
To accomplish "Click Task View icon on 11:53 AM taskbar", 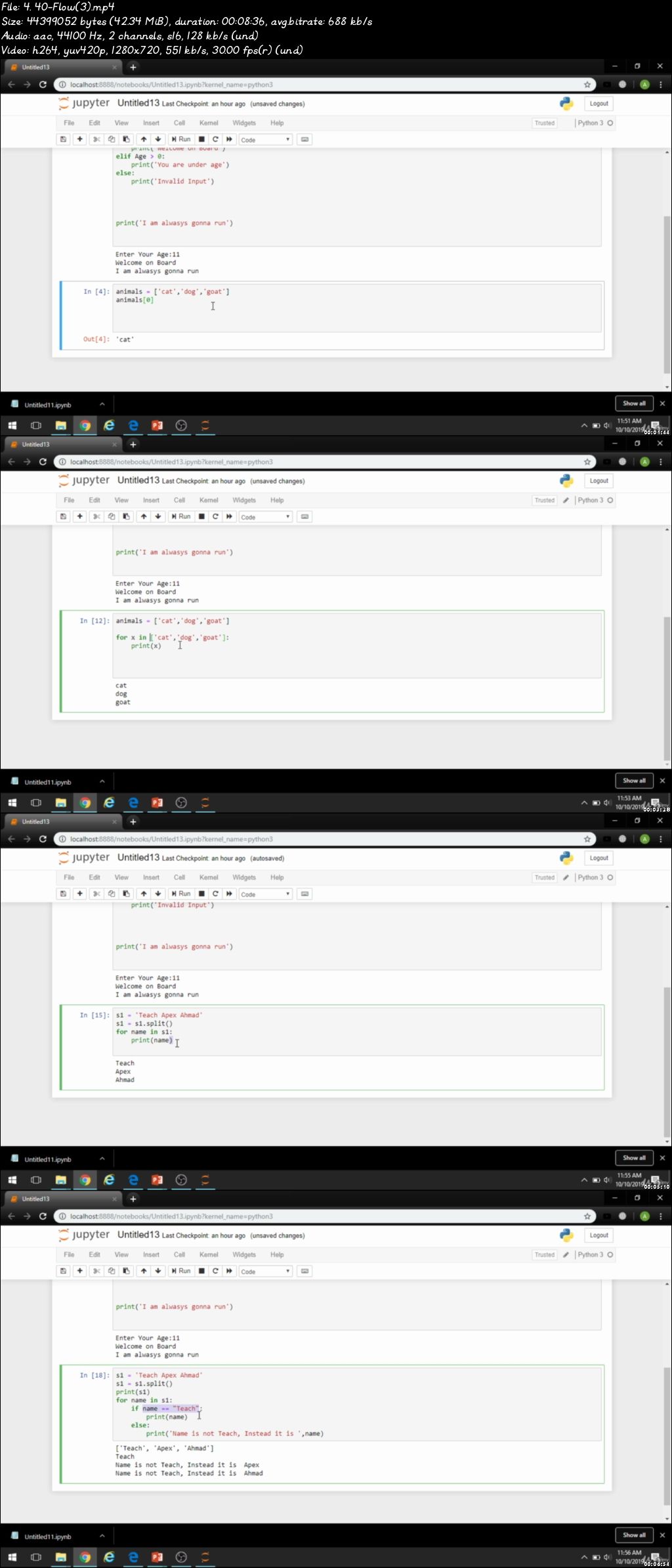I will pos(36,802).
